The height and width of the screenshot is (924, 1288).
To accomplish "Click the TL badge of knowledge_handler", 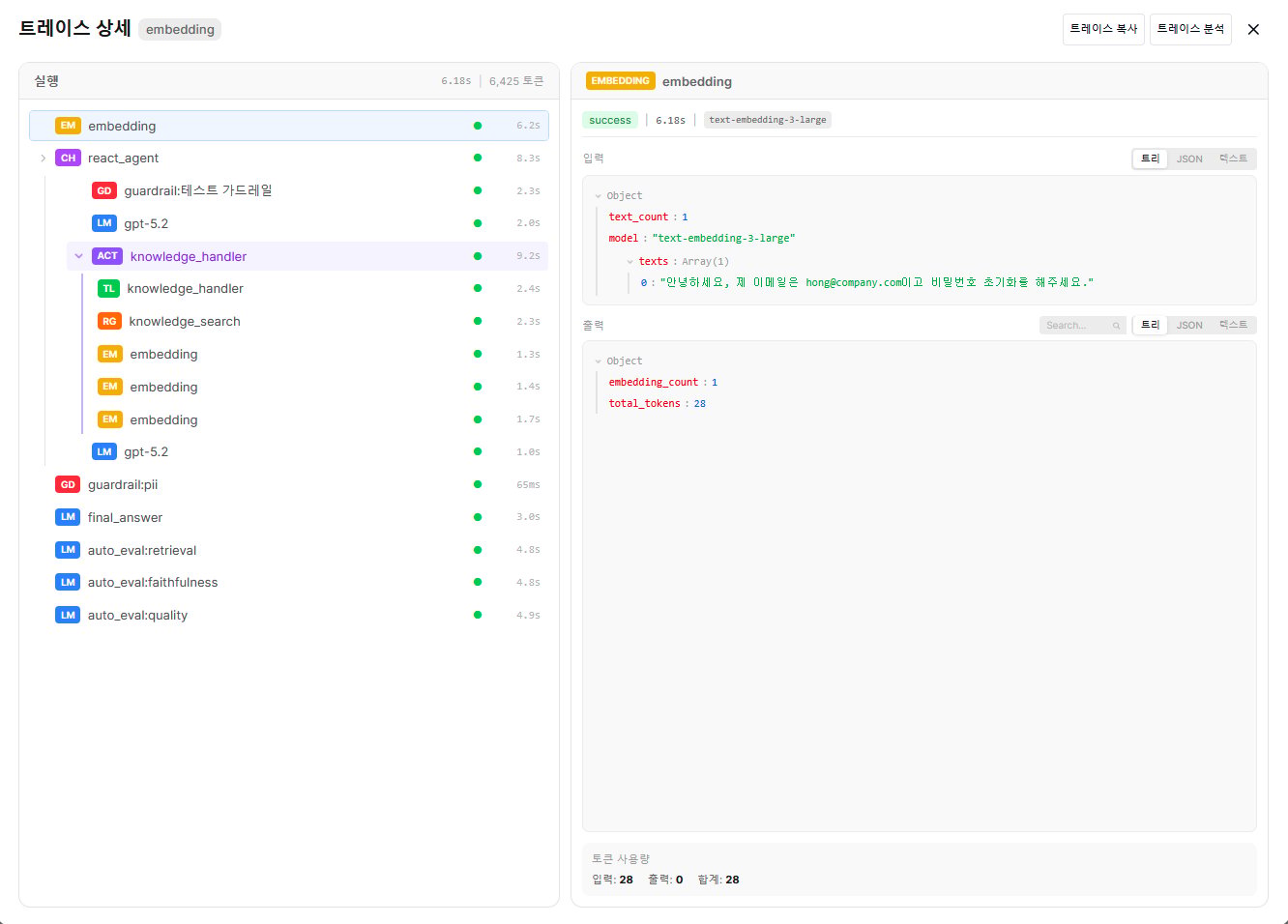I will coord(109,289).
